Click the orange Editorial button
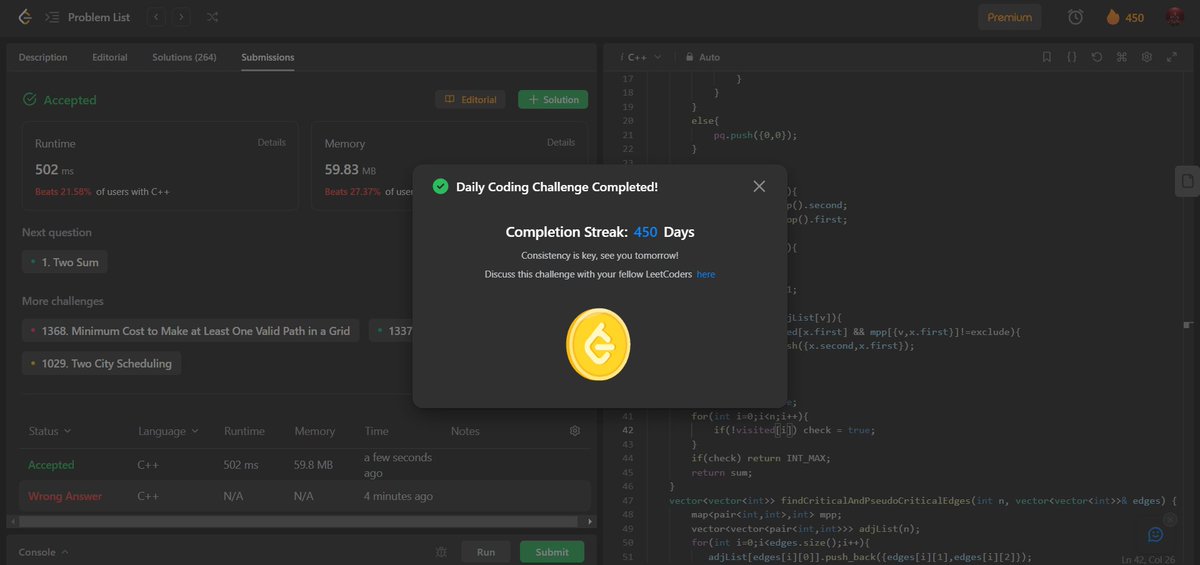 click(x=470, y=99)
